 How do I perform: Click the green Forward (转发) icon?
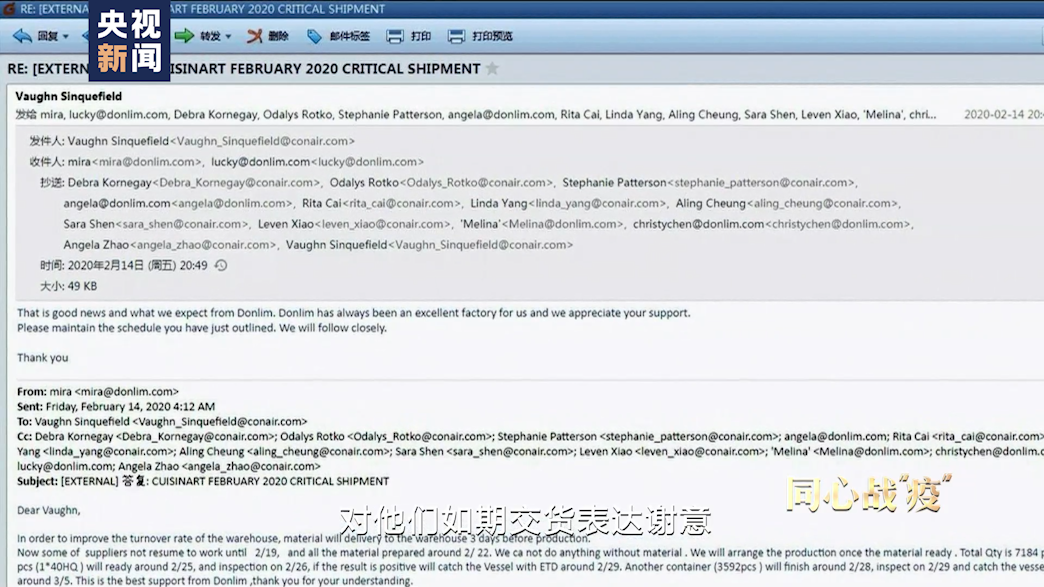click(184, 36)
